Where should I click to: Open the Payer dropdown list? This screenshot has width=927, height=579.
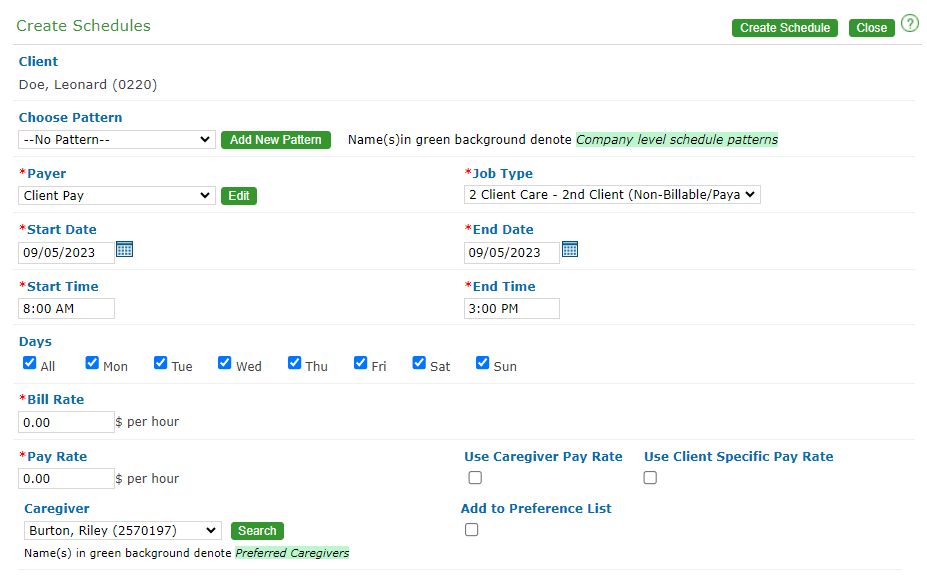(x=117, y=196)
